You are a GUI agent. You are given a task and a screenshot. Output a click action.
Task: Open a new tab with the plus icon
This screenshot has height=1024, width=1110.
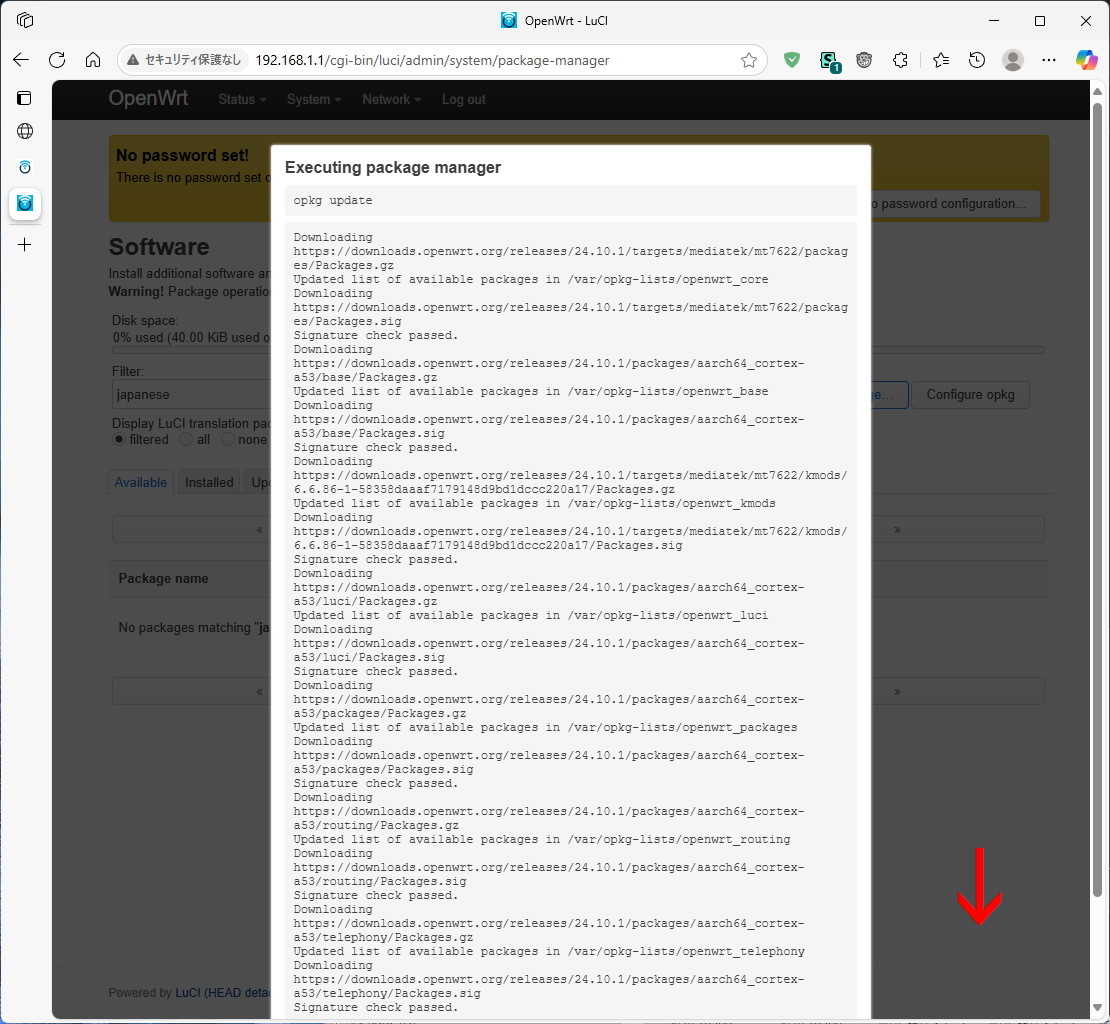pyautogui.click(x=25, y=243)
